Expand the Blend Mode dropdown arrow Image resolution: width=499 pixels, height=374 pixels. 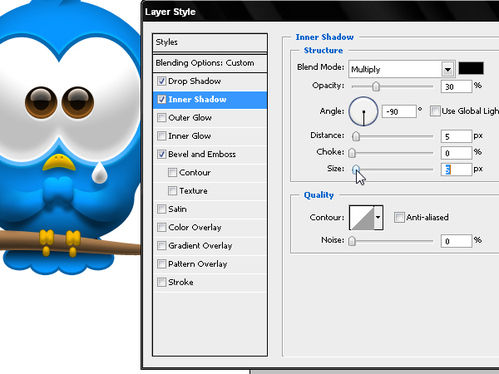click(448, 69)
